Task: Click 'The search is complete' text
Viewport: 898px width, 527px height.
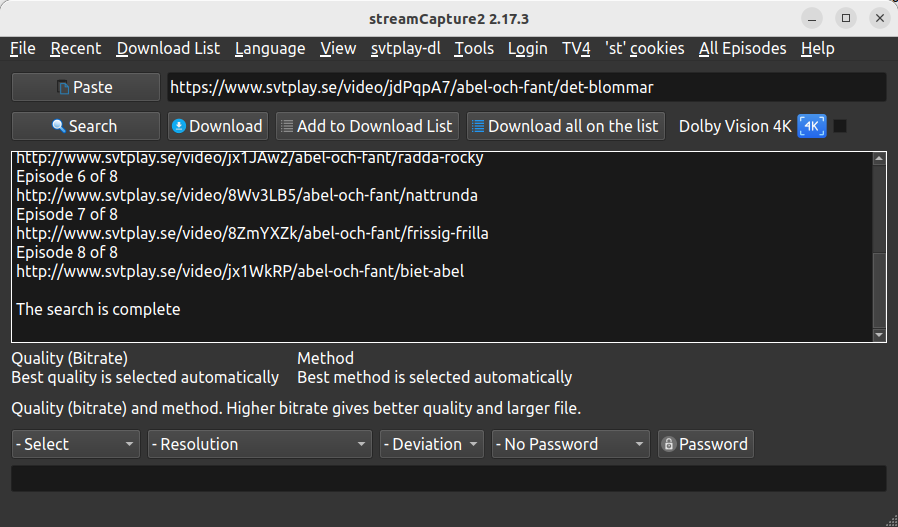Action: [98, 309]
